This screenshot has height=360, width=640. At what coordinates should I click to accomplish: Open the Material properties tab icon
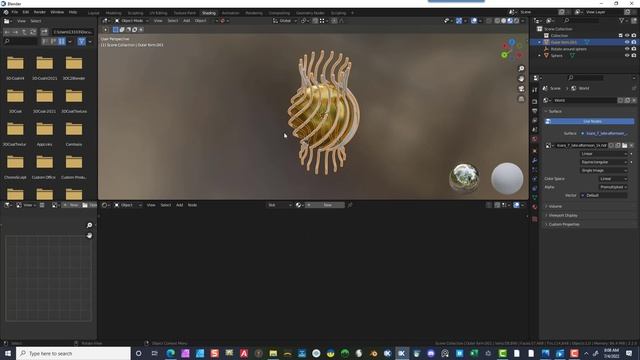click(535, 207)
